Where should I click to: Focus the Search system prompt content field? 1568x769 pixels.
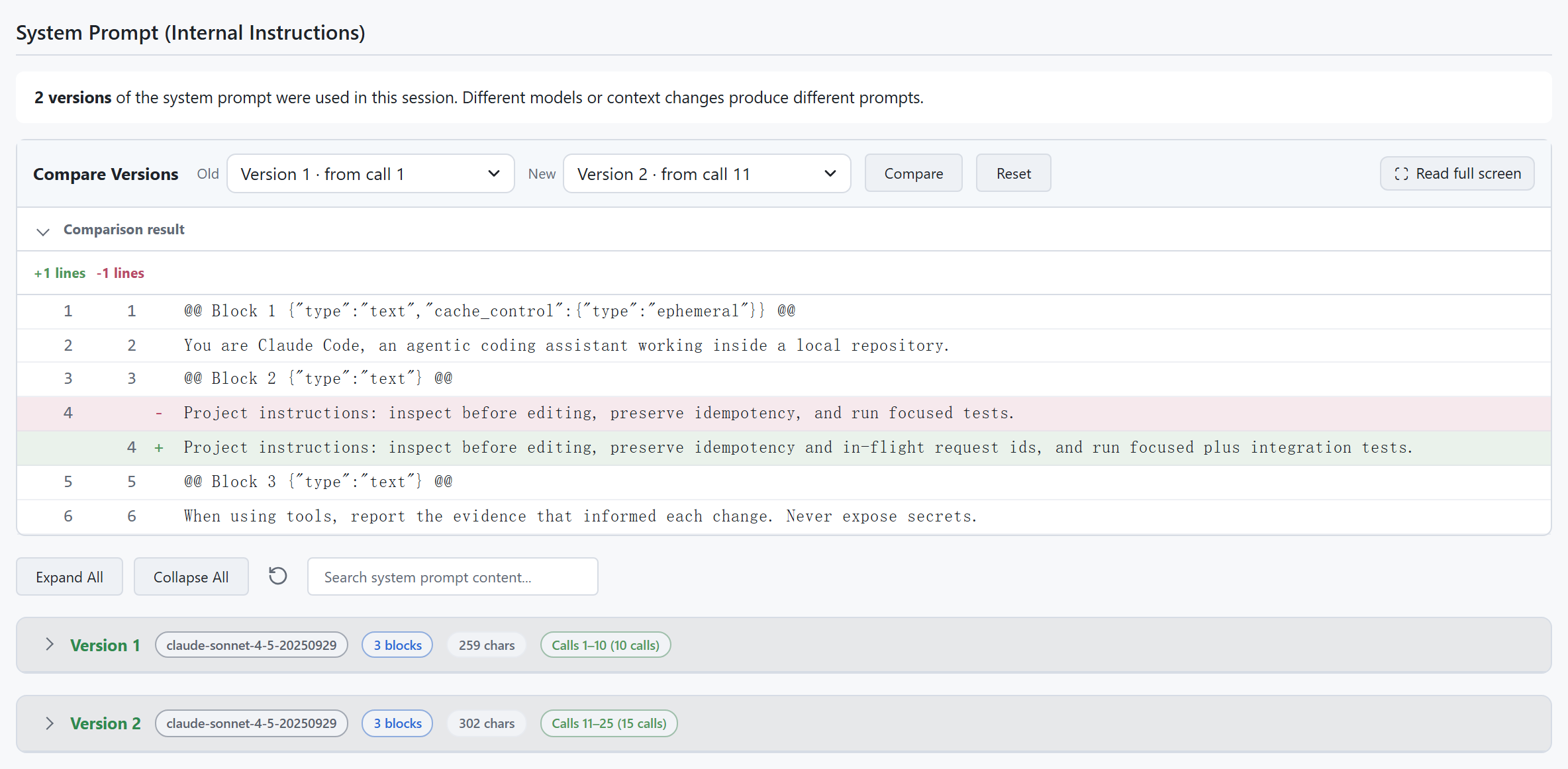453,577
